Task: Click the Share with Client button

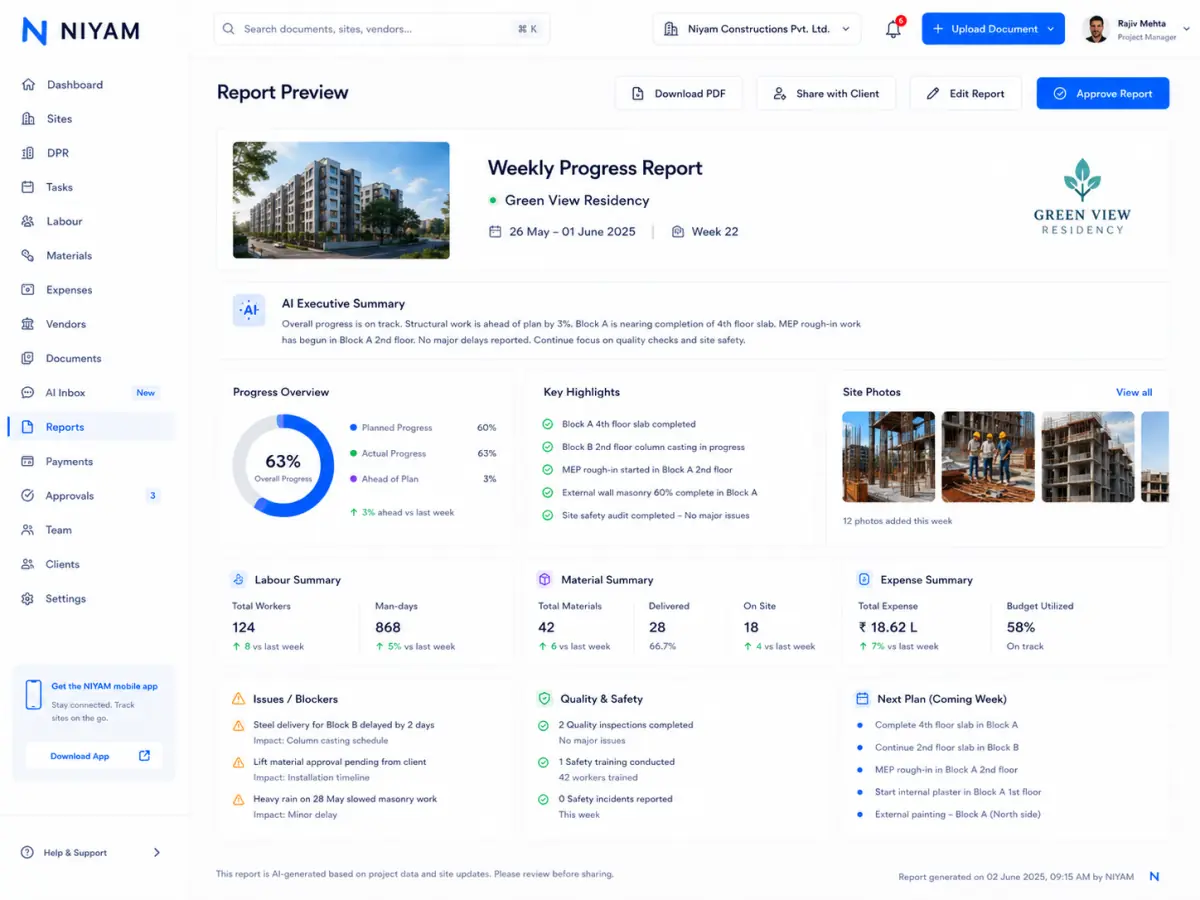Action: click(x=826, y=93)
